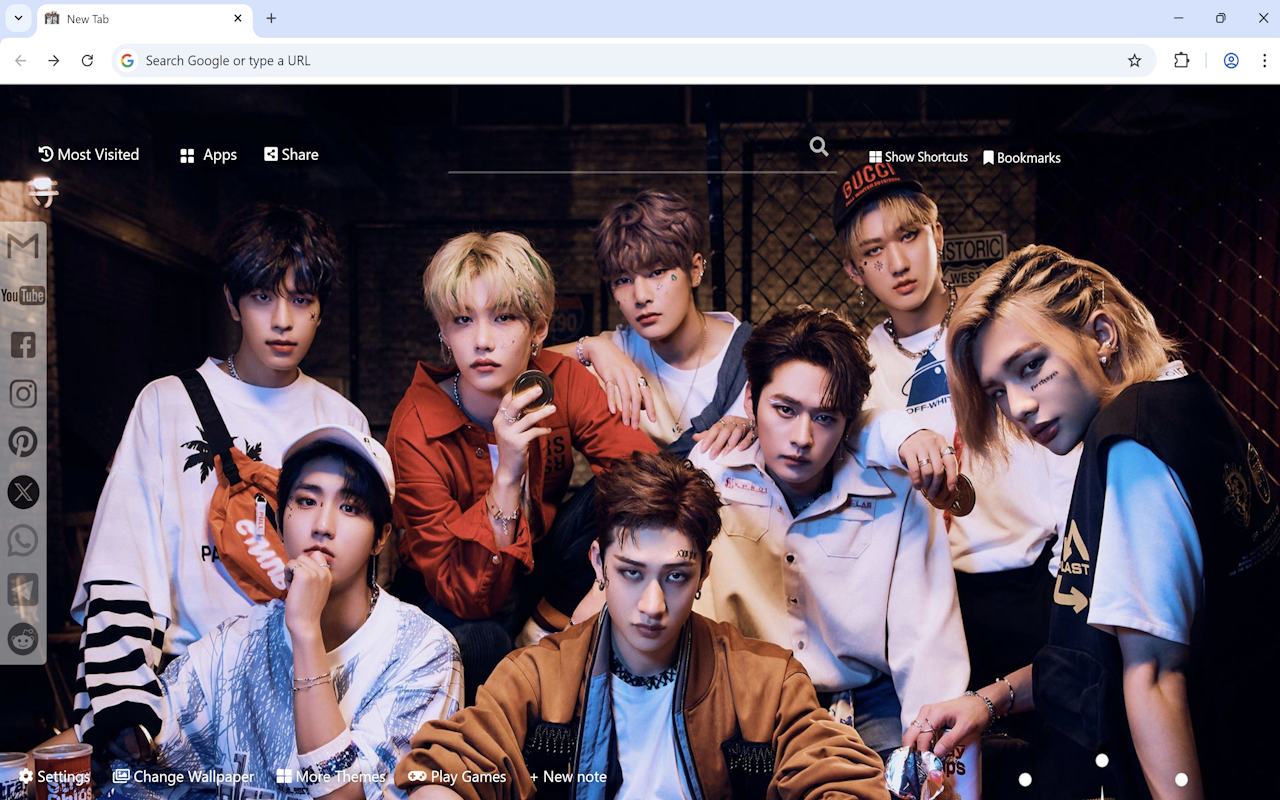The width and height of the screenshot is (1280, 800).
Task: Open the browser extensions menu
Action: tap(1181, 60)
